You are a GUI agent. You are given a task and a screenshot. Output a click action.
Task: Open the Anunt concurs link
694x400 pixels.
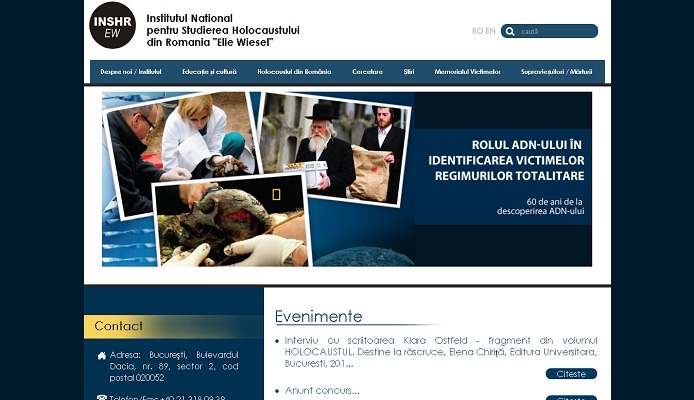(x=322, y=391)
